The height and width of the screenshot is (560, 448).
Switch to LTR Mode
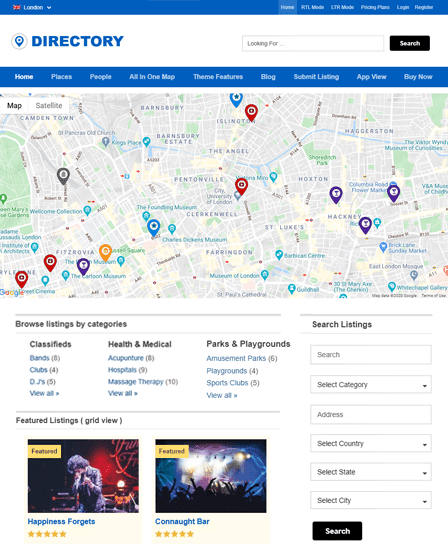point(342,7)
